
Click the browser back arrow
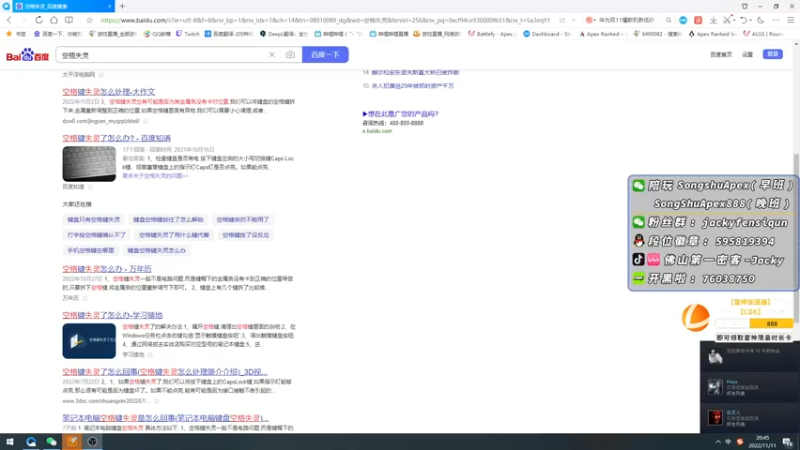pos(9,20)
